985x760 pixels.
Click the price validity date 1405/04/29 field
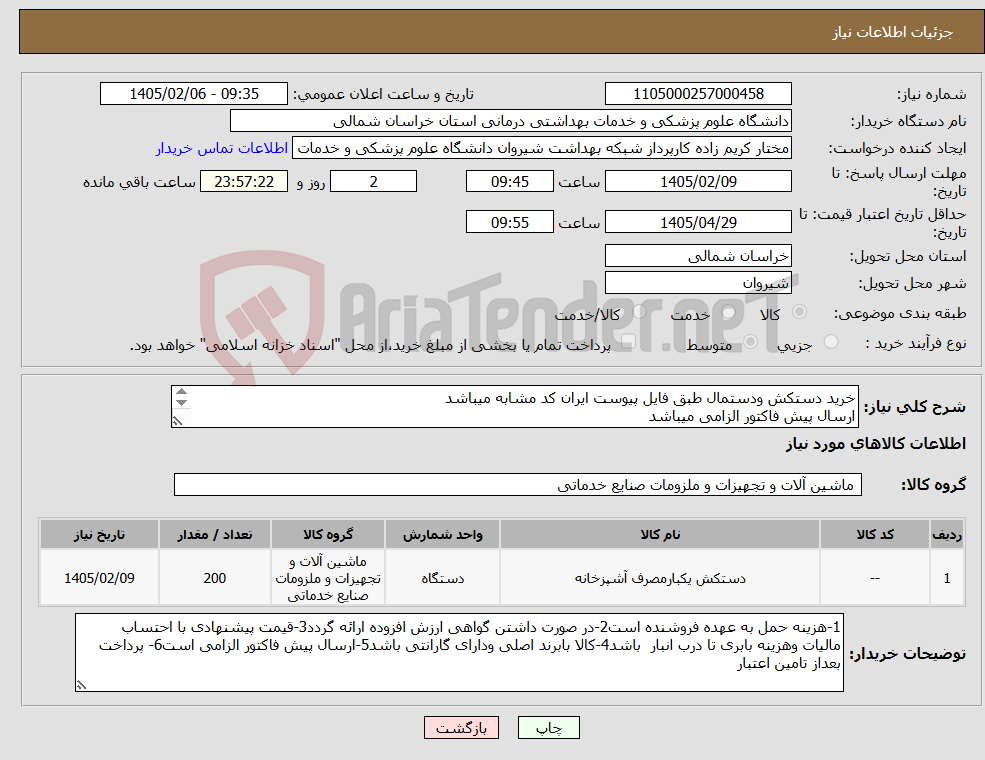[x=698, y=222]
